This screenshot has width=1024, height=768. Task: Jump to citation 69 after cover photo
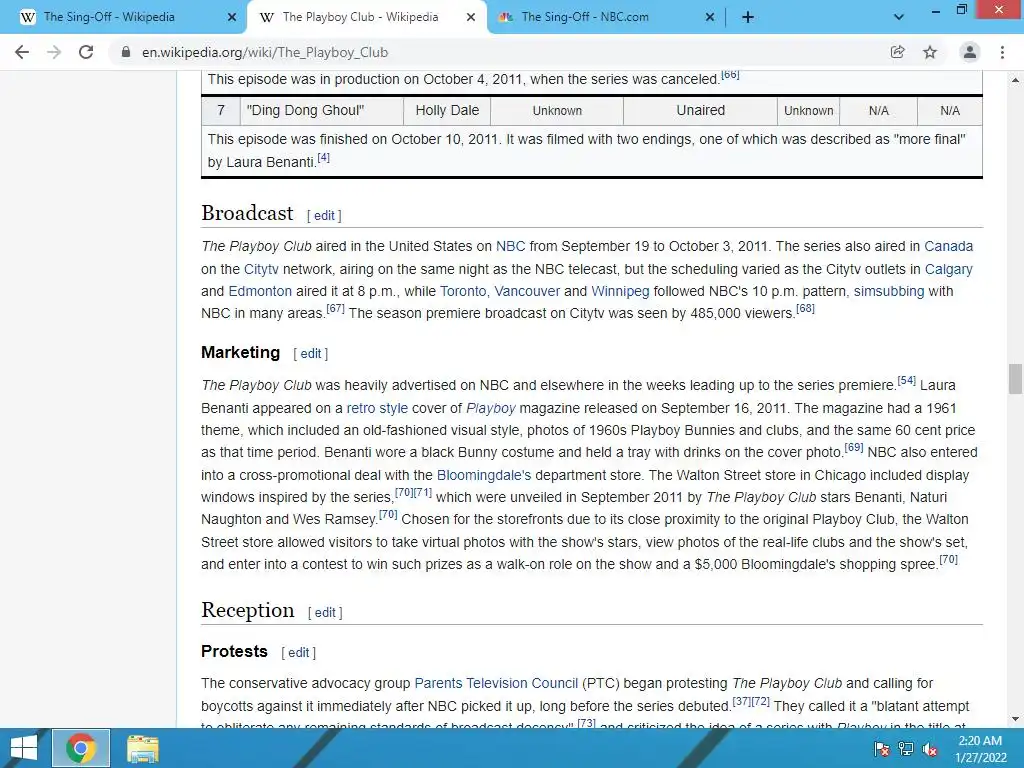coord(854,447)
